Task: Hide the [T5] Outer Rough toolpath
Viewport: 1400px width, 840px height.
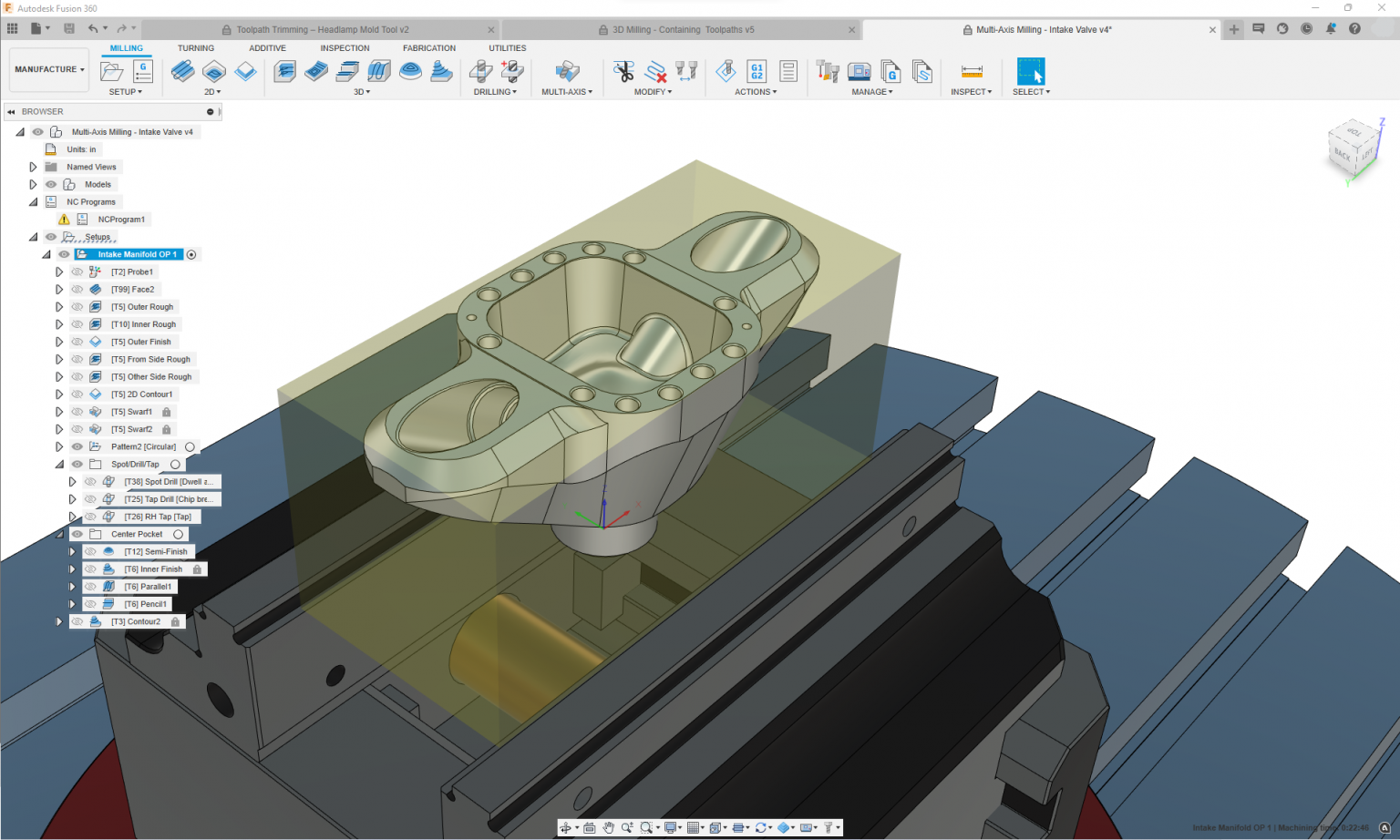Action: click(77, 306)
